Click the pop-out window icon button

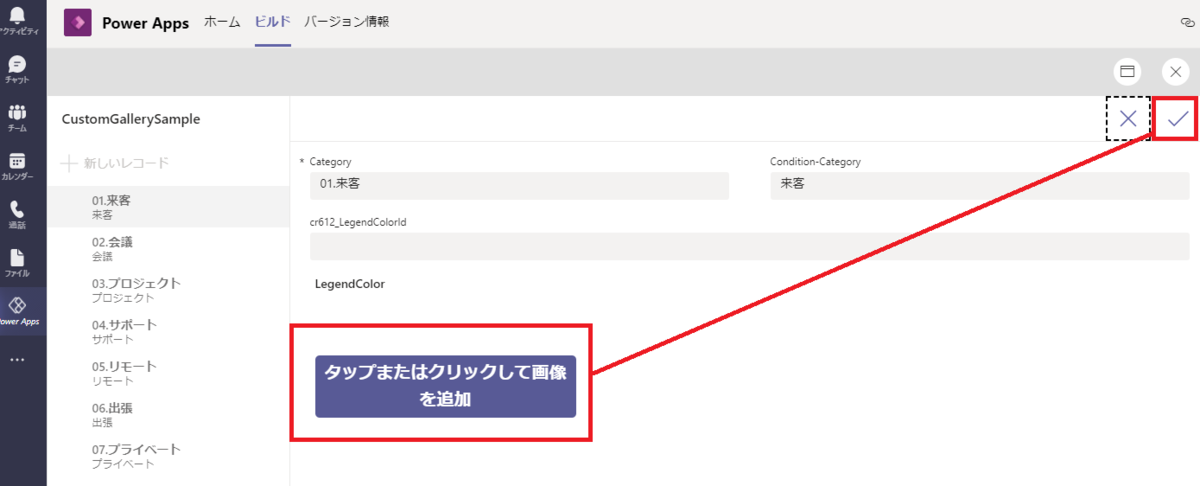(1127, 72)
